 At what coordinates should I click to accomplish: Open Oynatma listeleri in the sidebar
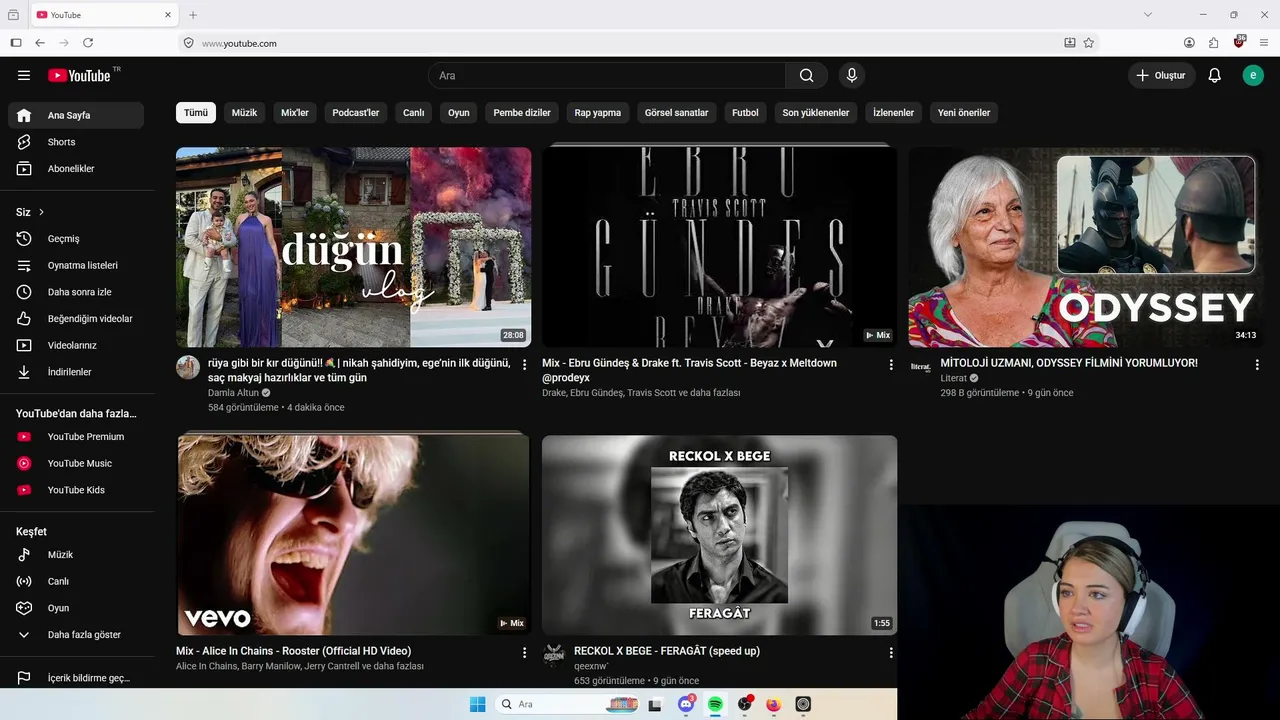tap(76, 266)
